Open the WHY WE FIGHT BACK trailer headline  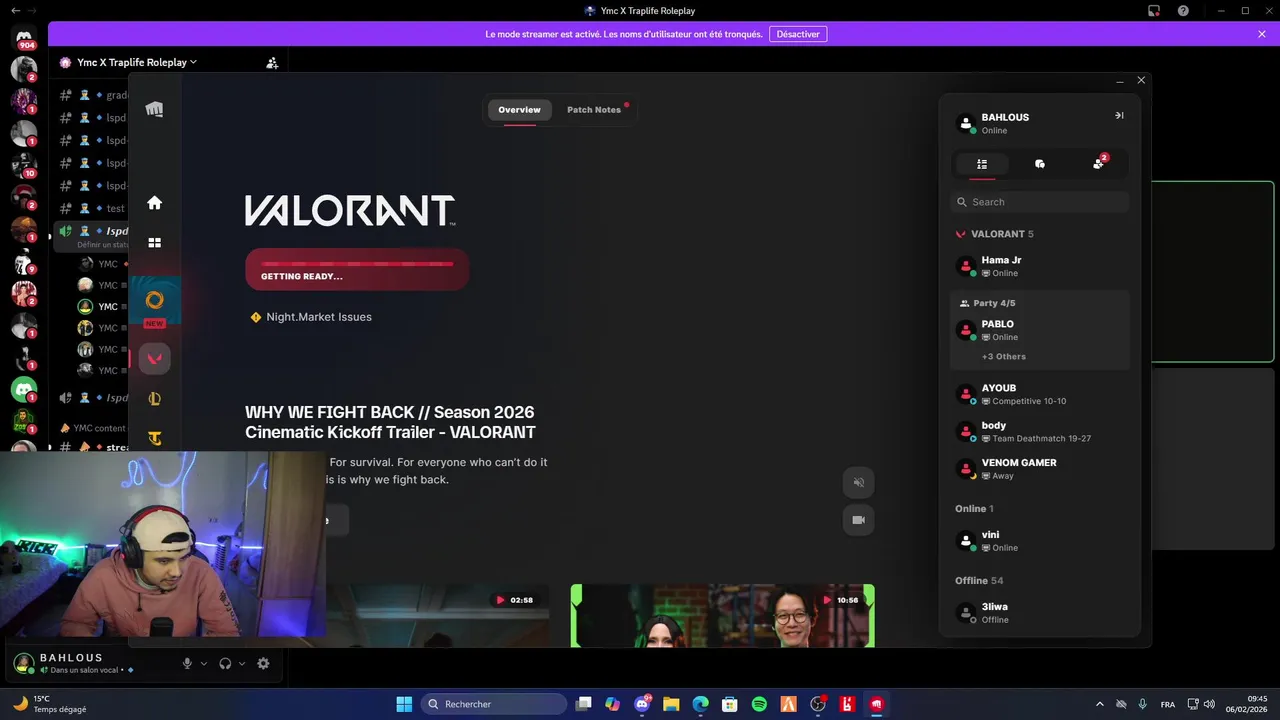coord(390,422)
